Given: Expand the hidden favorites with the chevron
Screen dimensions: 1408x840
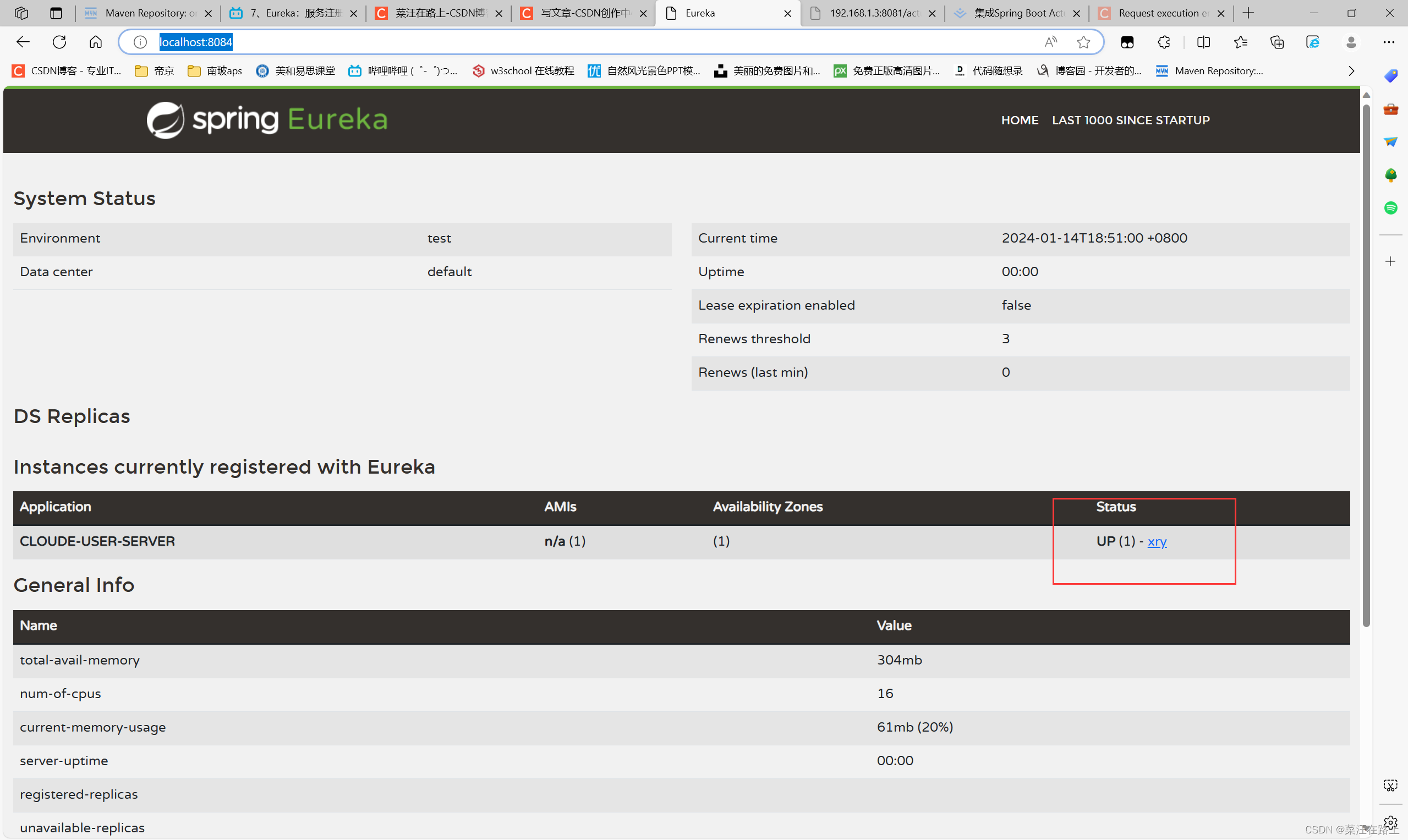Looking at the screenshot, I should [1351, 71].
